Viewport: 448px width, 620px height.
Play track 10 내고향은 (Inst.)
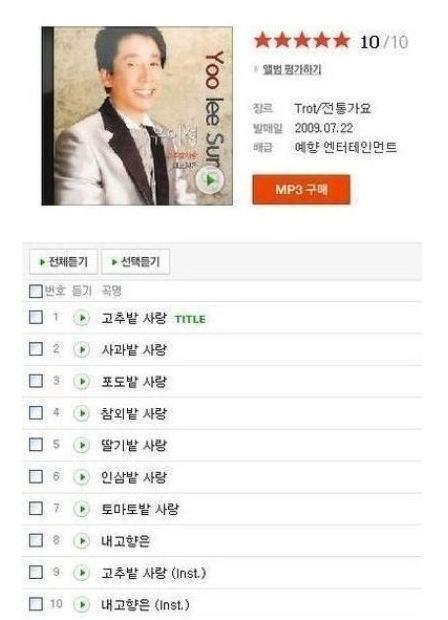[81, 604]
